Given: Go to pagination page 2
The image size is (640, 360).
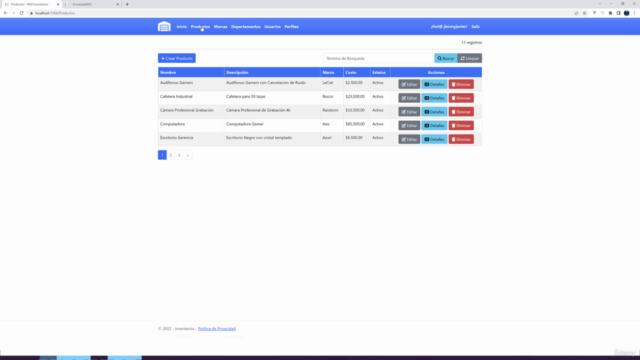Looking at the screenshot, I should point(171,155).
